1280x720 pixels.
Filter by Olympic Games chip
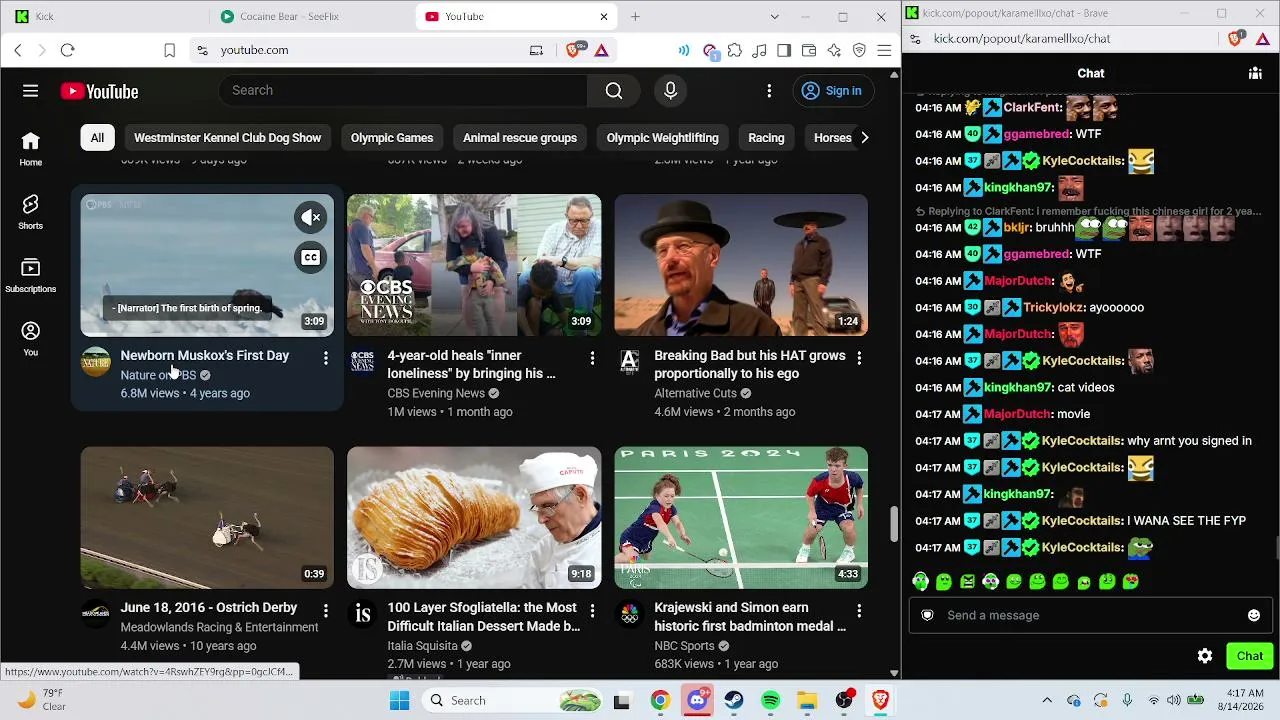(x=392, y=138)
